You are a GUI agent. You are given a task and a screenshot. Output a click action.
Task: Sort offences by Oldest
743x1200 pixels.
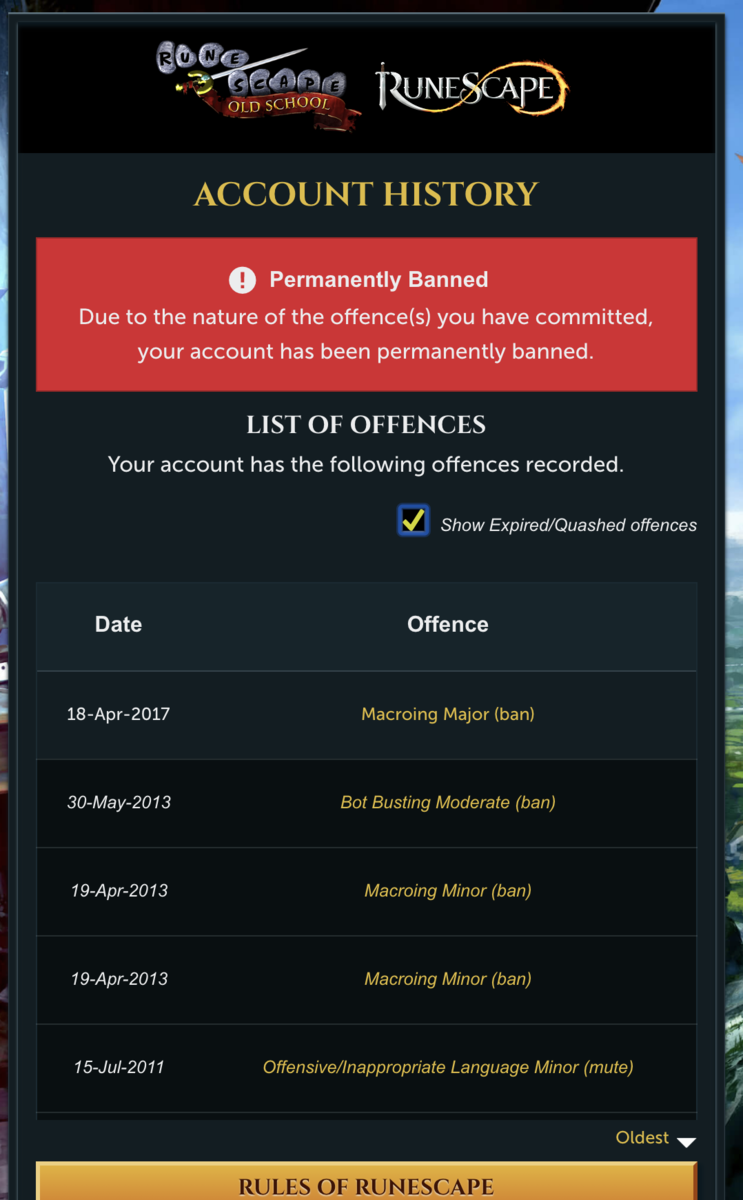pos(643,1138)
